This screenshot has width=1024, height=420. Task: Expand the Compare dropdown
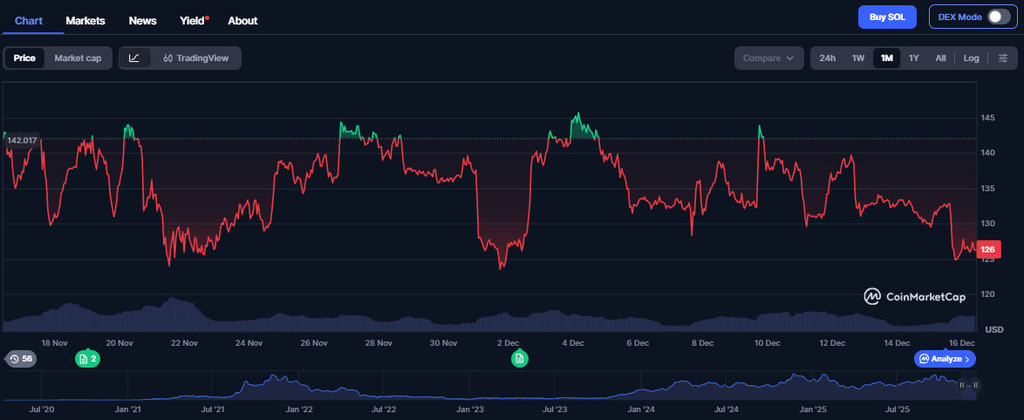[769, 58]
